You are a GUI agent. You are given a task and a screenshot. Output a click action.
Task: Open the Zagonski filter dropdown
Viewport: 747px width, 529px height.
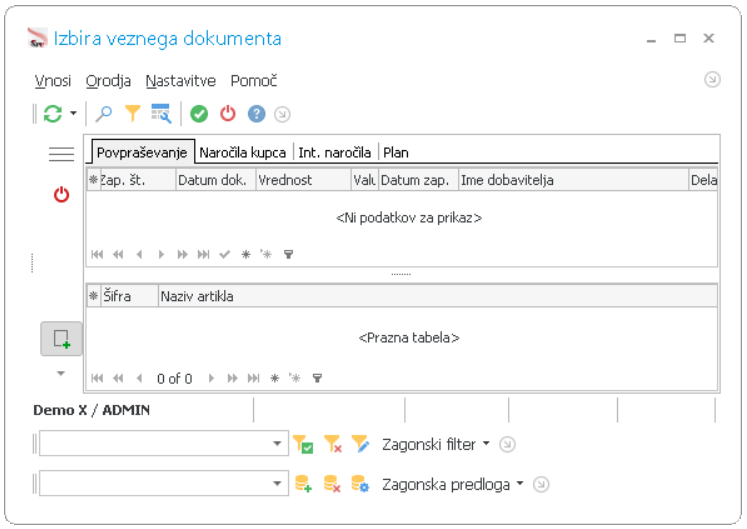tap(435, 444)
